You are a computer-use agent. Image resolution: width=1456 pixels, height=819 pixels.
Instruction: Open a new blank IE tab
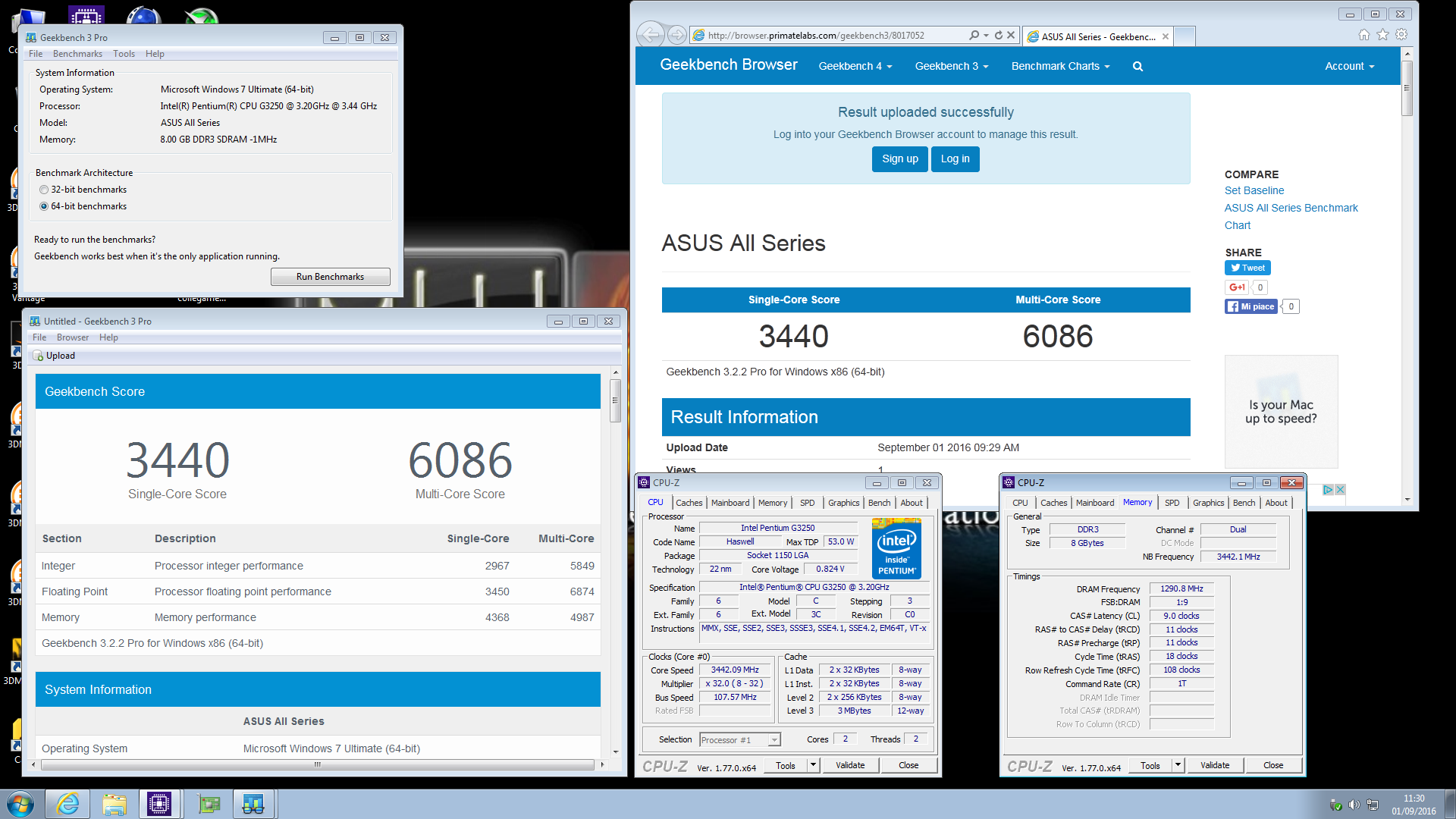coord(1185,36)
